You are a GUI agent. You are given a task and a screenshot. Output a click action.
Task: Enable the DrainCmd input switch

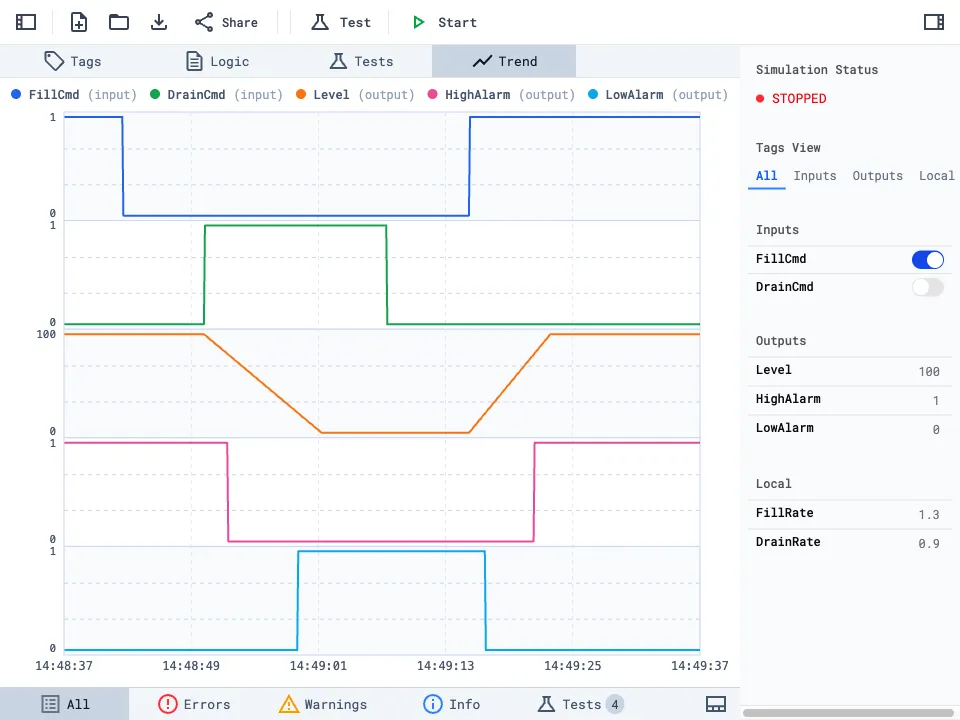927,287
